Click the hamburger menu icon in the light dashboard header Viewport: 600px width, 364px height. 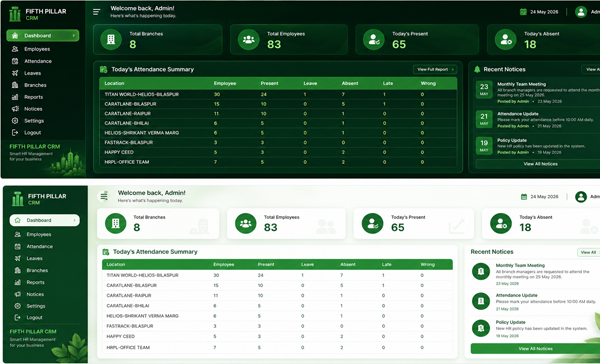pyautogui.click(x=104, y=196)
